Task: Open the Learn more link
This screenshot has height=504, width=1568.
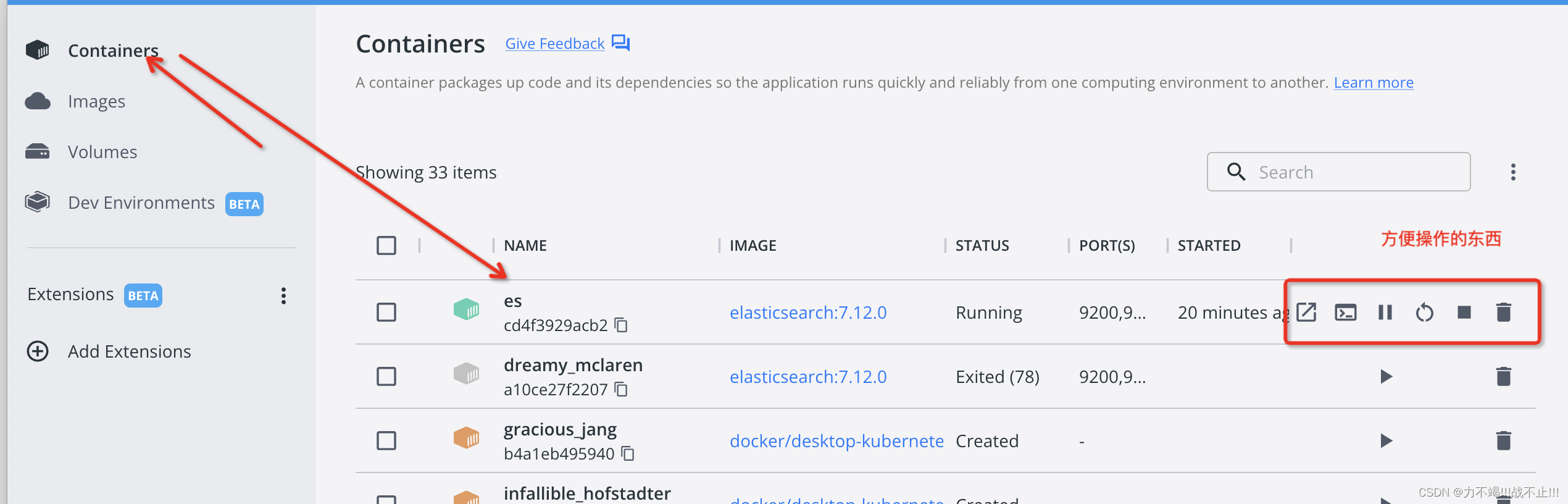Action: 1374,83
